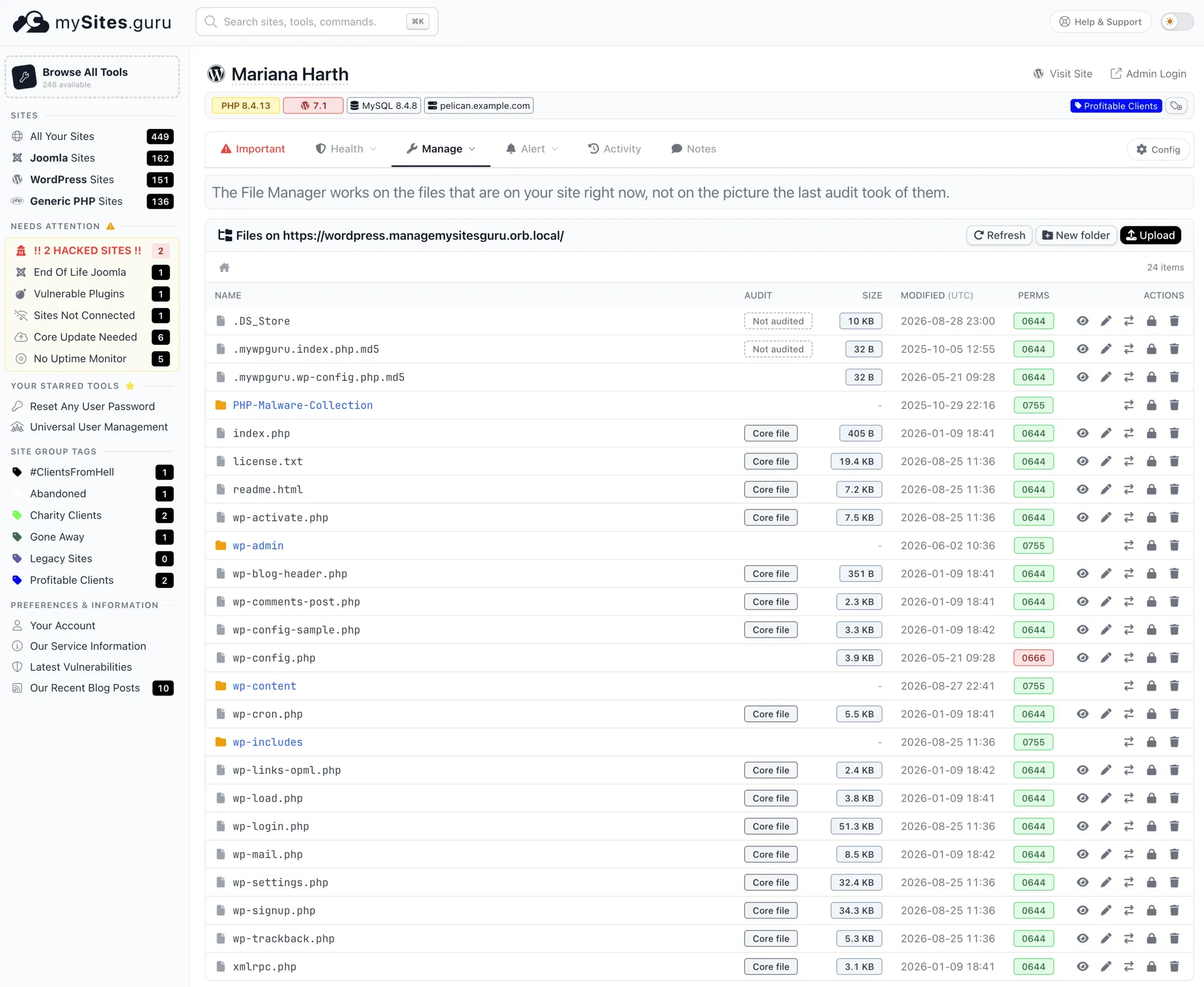Viewport: 1204px width, 987px height.
Task: View xmlrpc.php with the eye icon
Action: [x=1083, y=966]
